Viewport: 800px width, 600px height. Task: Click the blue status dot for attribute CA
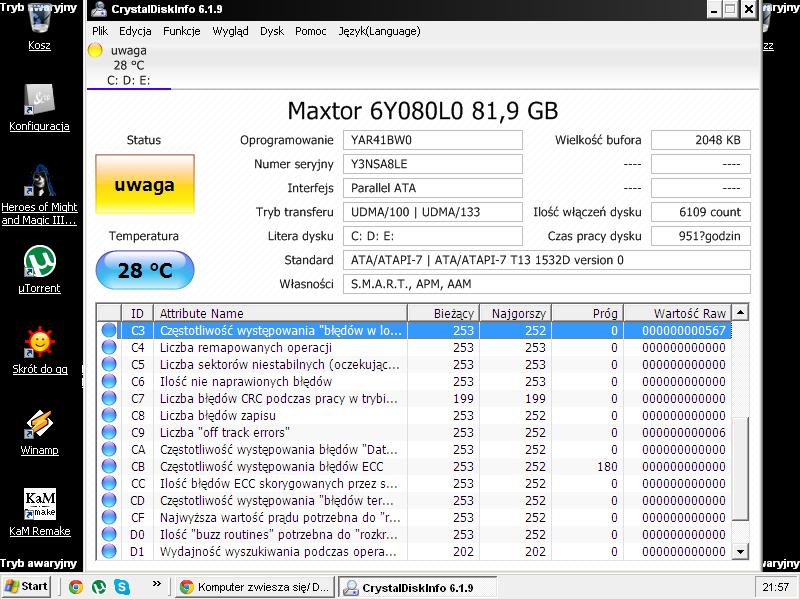point(109,449)
